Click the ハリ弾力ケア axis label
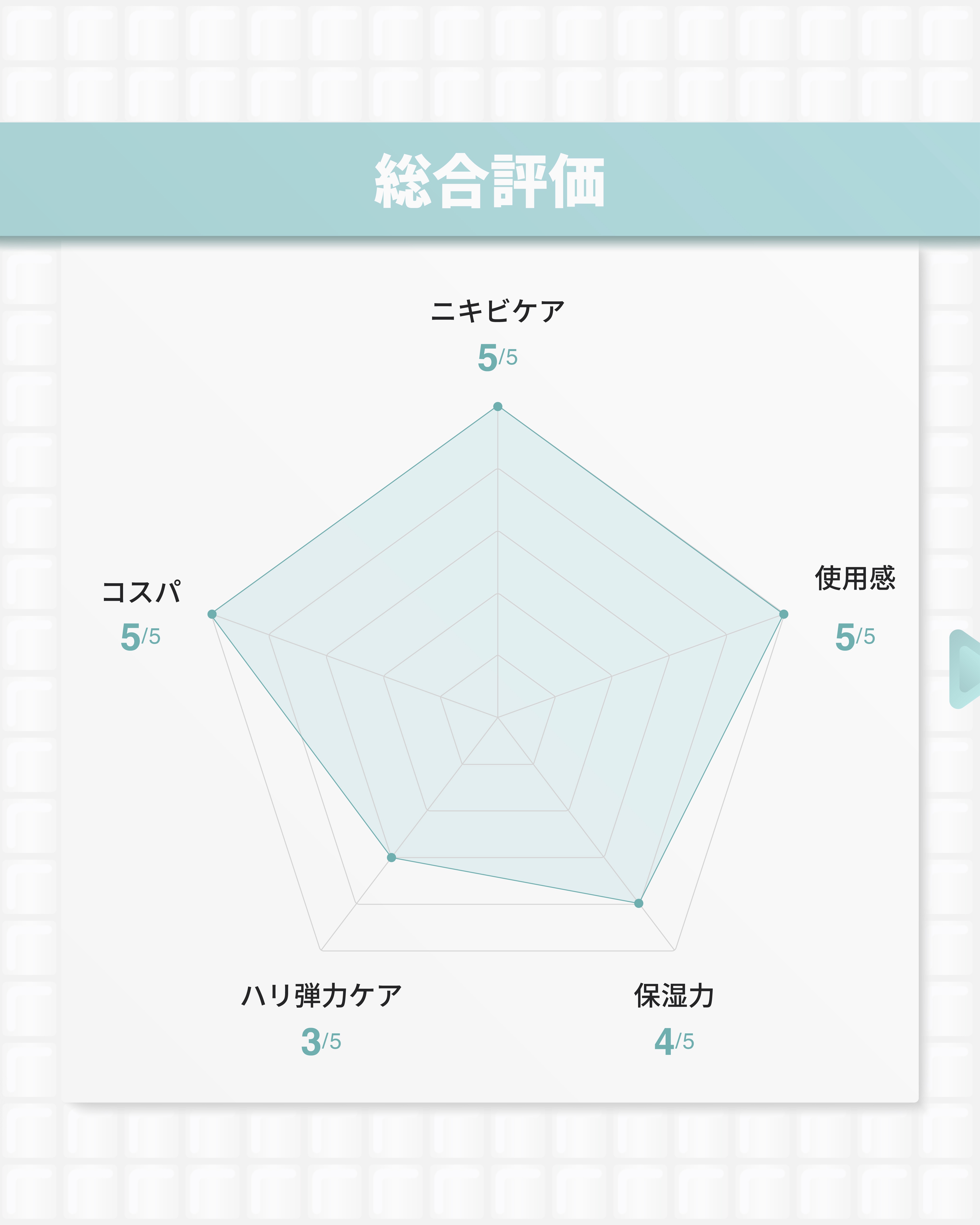 322,996
